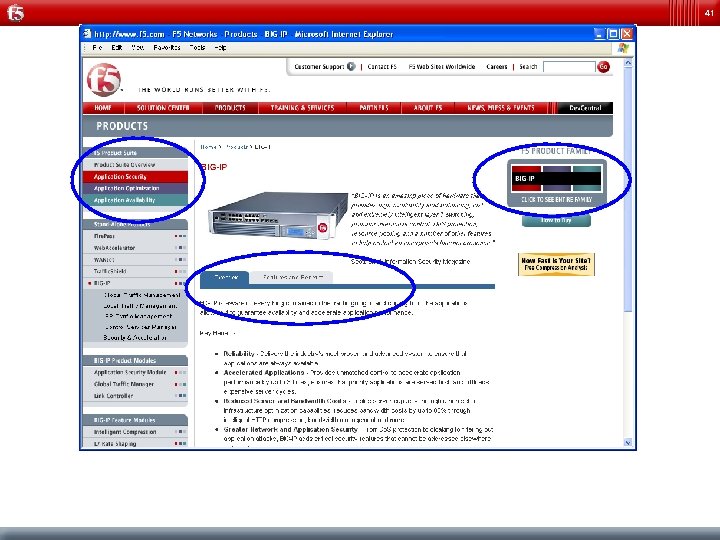Open the Favorites menu
Screen dimensions: 720x540
coord(167,47)
